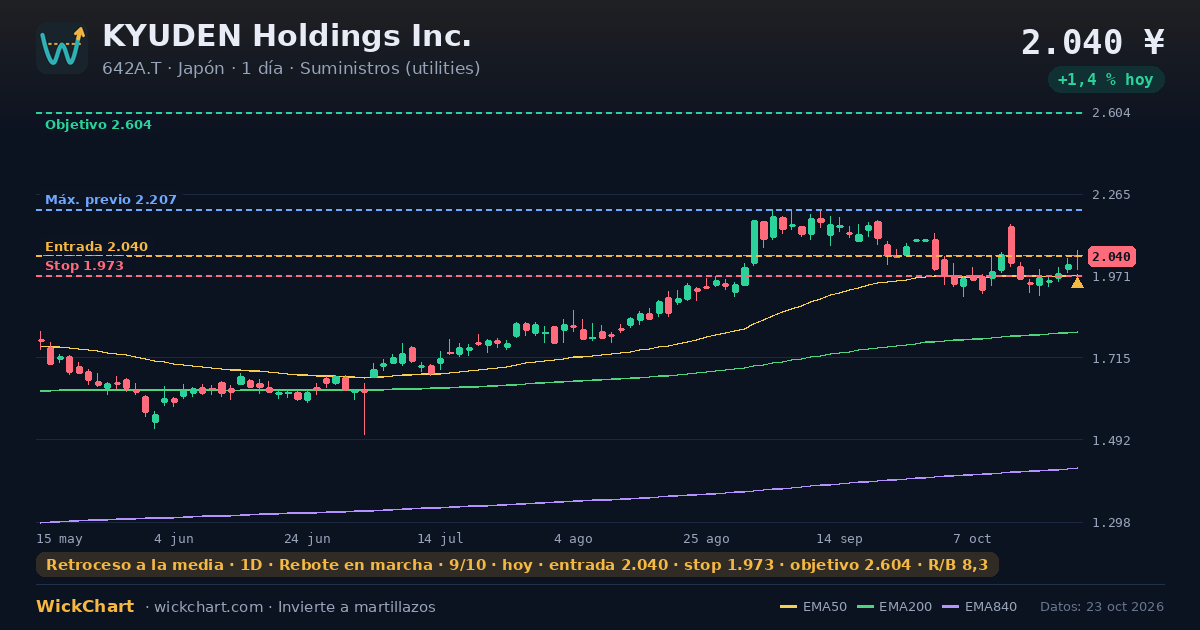Screen dimensions: 1200x630
Task: Click the 642A.T ticker subtitle line
Action: point(291,68)
